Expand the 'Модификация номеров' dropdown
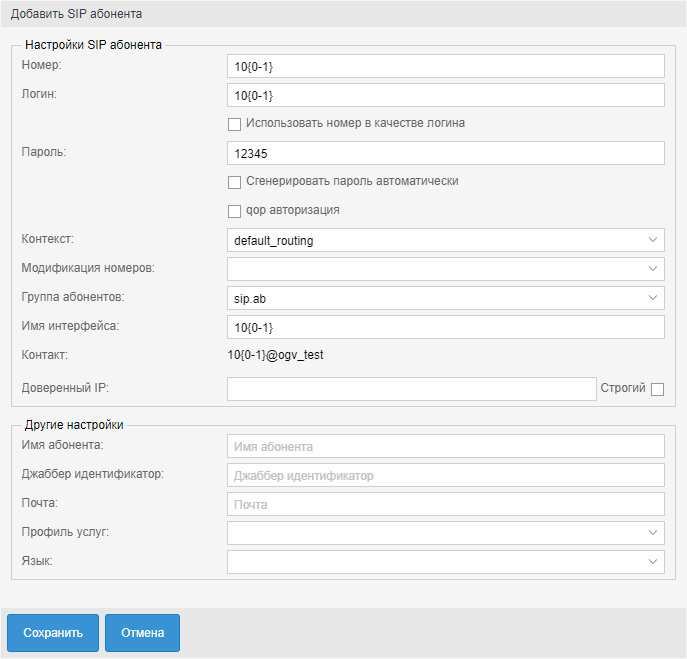 point(445,269)
